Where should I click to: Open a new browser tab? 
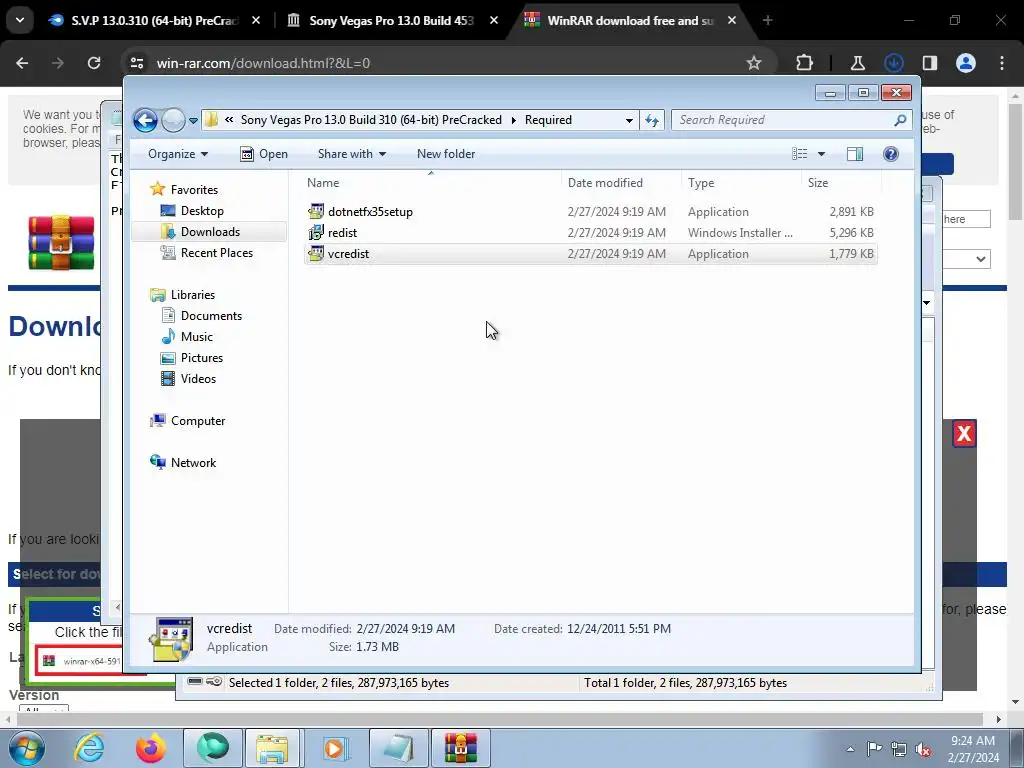[767, 21]
